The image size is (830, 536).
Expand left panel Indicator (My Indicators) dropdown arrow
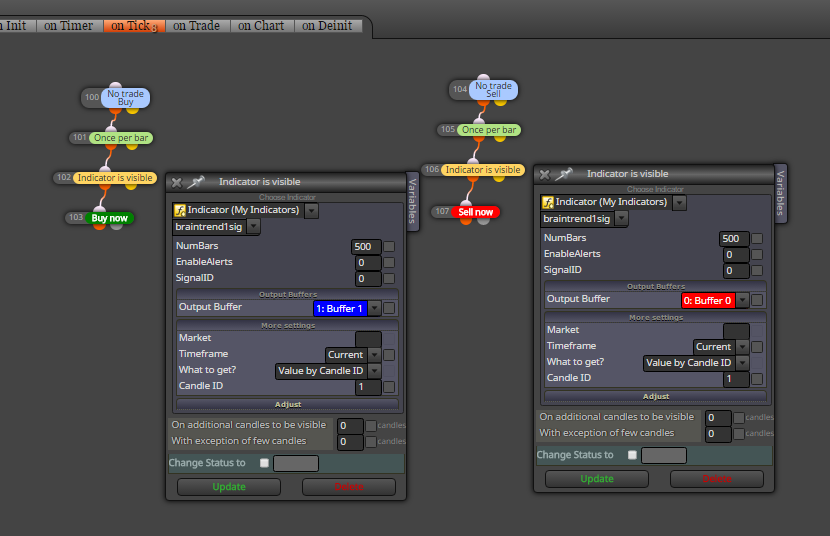pyautogui.click(x=312, y=211)
